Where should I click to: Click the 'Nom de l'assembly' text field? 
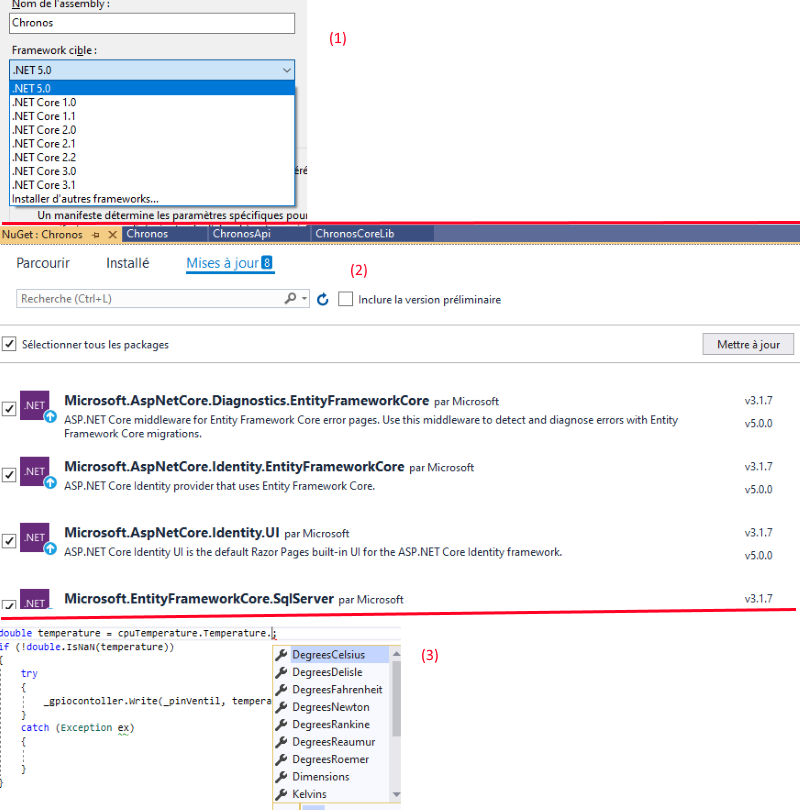point(153,23)
